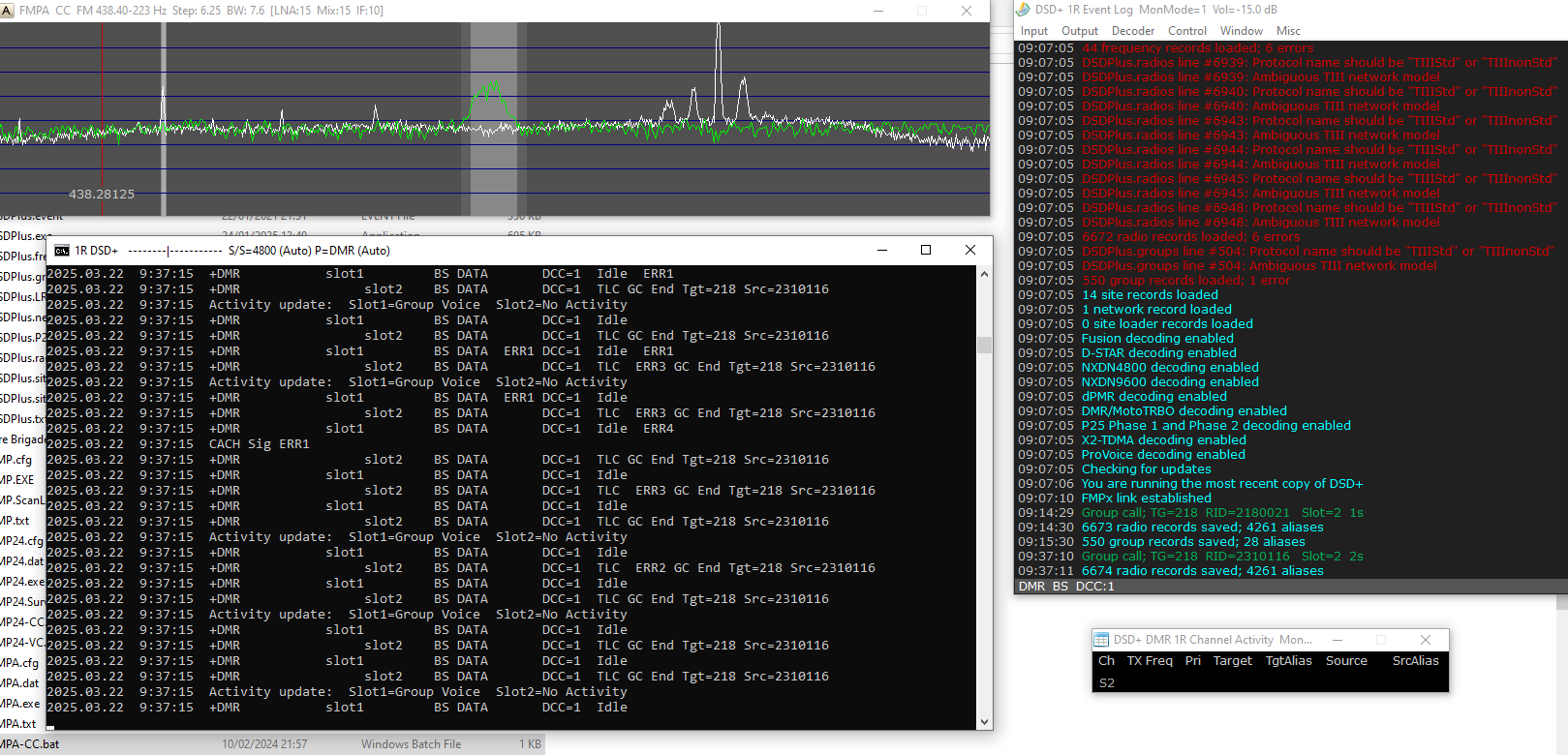Minimize the 1R DSD+ console window
Image resolution: width=1568 pixels, height=755 pixels.
[x=882, y=250]
